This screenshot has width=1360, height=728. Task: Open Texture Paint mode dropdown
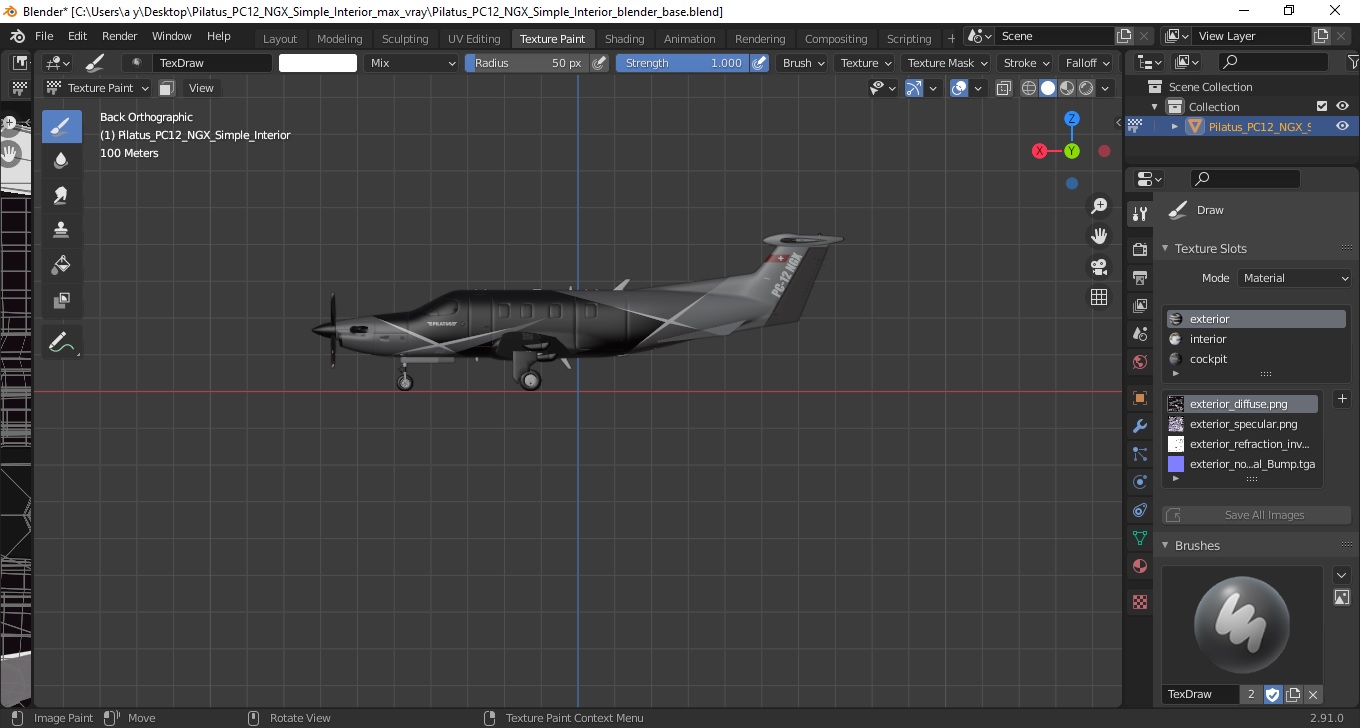pos(98,88)
